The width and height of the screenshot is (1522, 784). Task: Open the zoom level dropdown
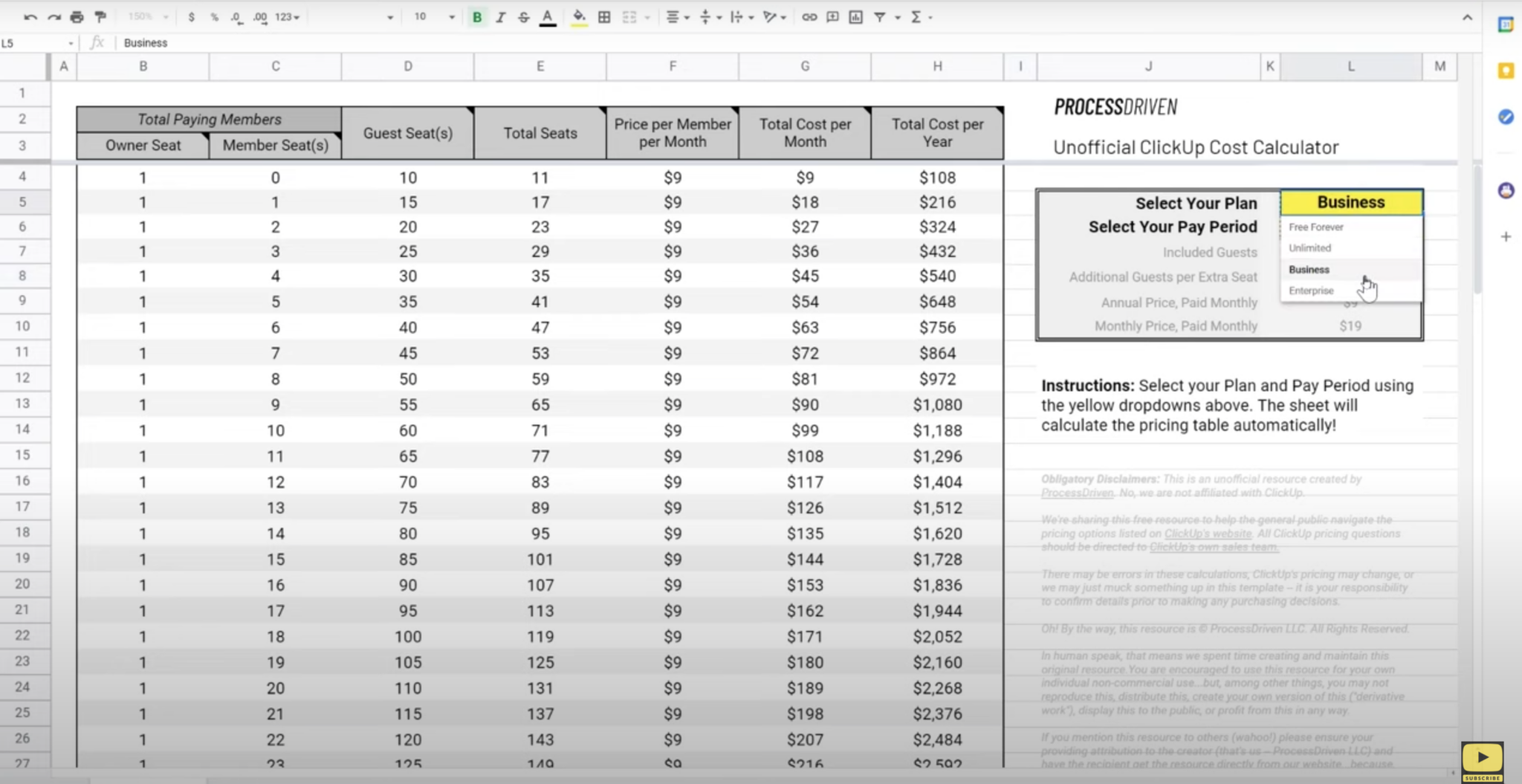tap(148, 17)
